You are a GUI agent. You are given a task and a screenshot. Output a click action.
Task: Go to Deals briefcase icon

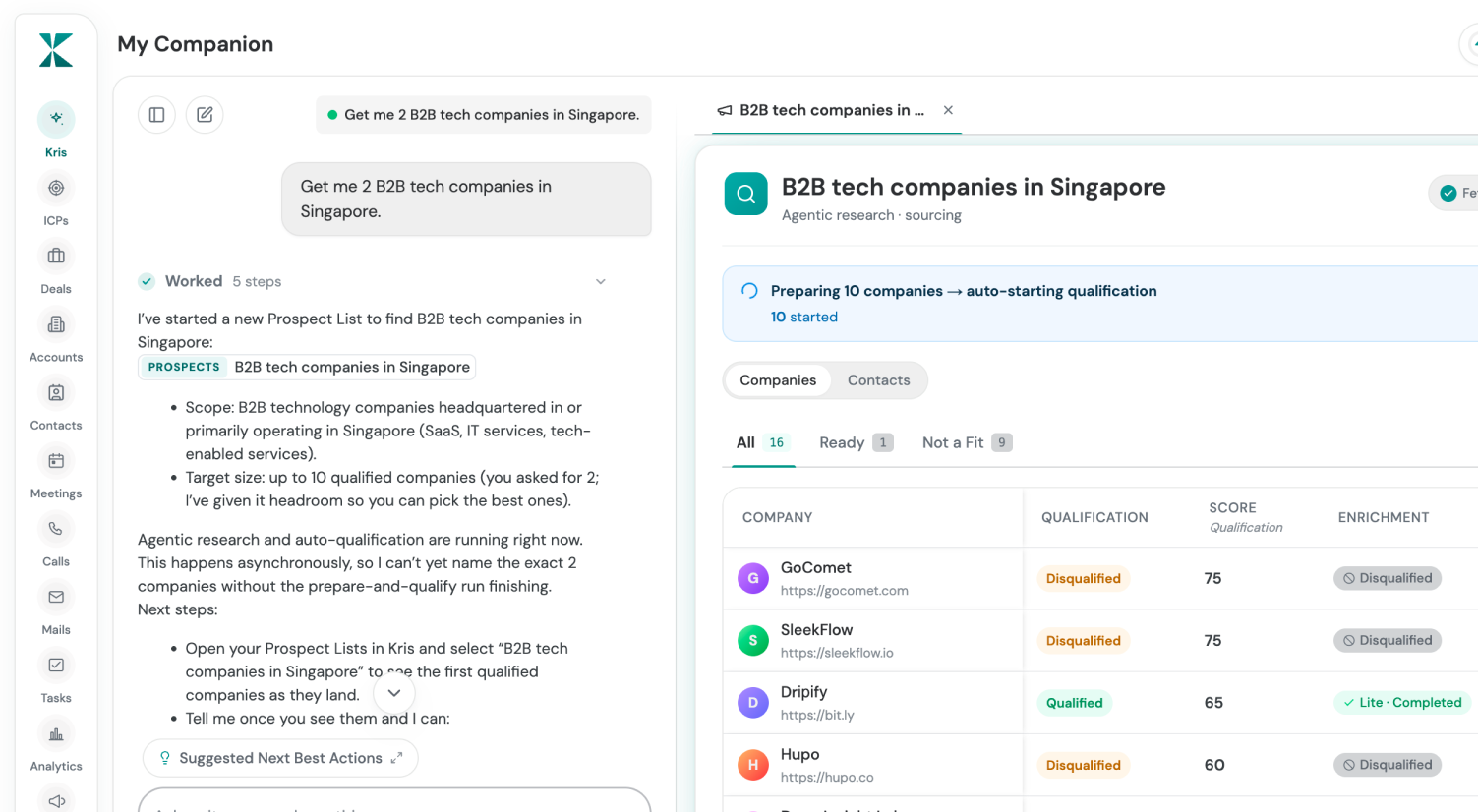click(x=56, y=256)
